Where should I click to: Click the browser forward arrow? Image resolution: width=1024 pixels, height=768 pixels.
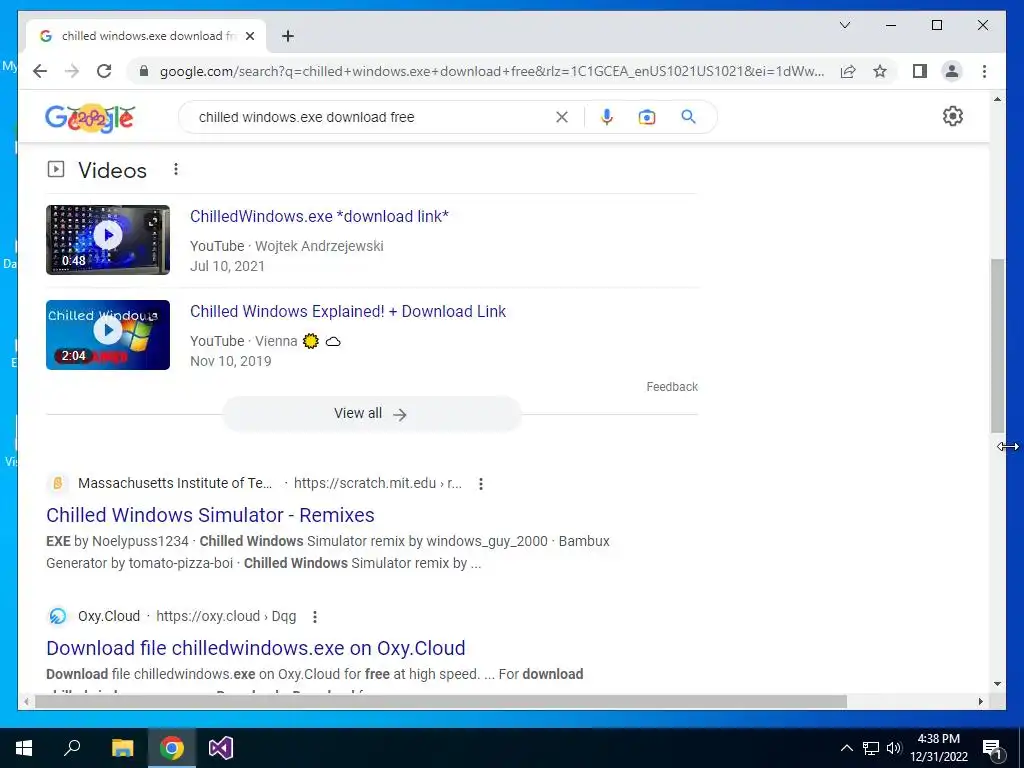coord(72,71)
